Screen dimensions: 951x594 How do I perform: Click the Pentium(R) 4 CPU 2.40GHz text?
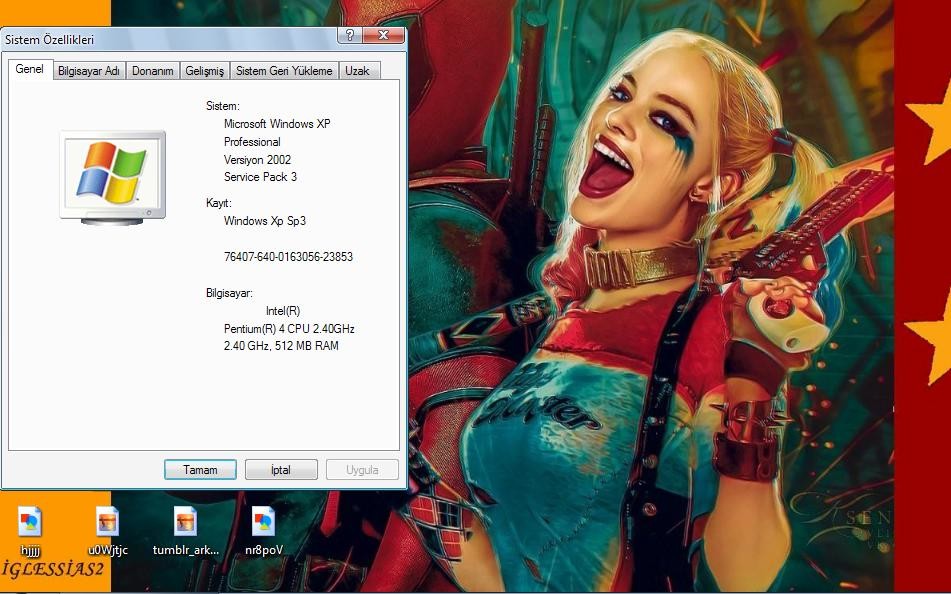click(289, 329)
